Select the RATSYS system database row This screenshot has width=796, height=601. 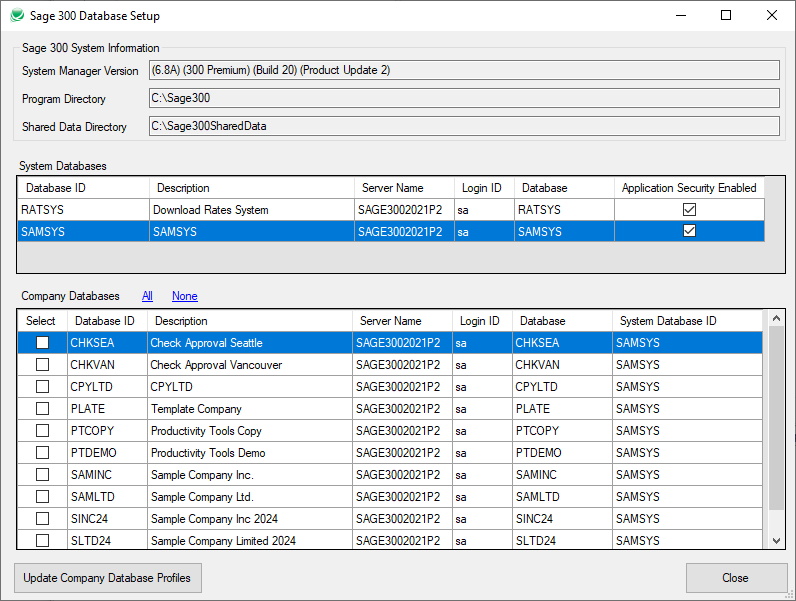pyautogui.click(x=391, y=210)
